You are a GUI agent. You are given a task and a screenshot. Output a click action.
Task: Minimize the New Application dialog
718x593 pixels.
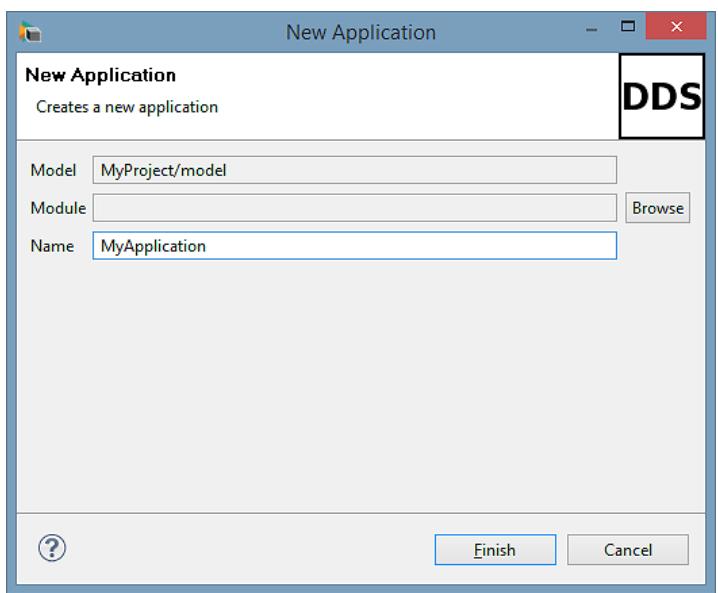point(591,29)
